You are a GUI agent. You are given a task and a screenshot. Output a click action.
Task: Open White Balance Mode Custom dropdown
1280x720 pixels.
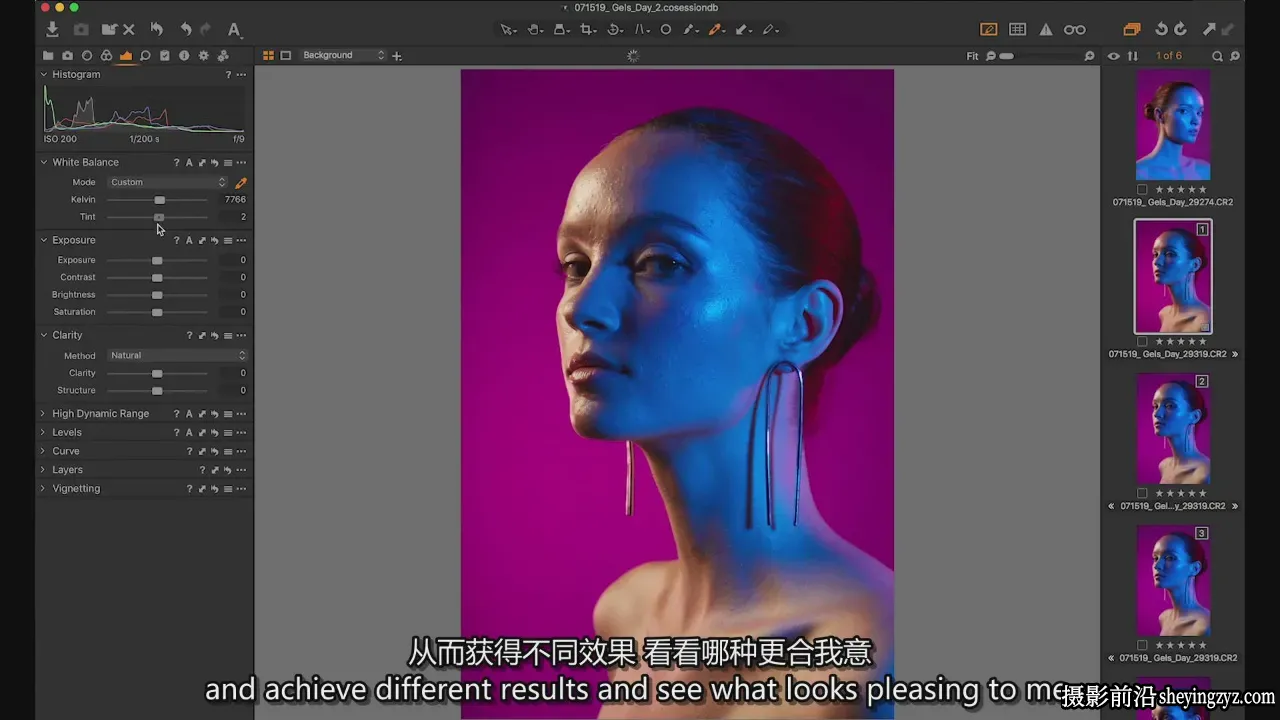(167, 182)
